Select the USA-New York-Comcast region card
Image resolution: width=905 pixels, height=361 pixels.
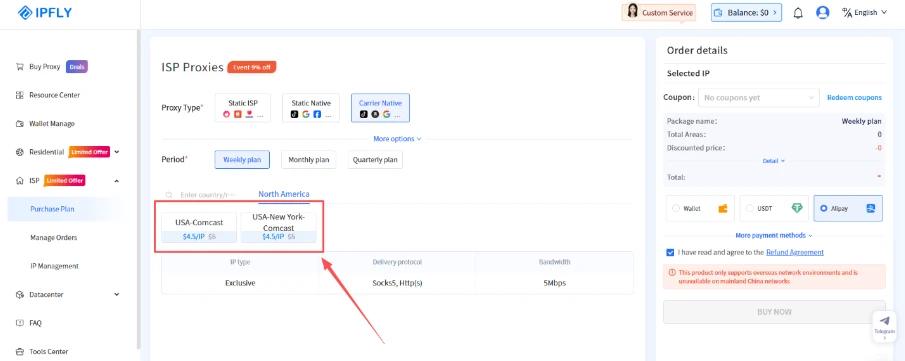point(279,228)
